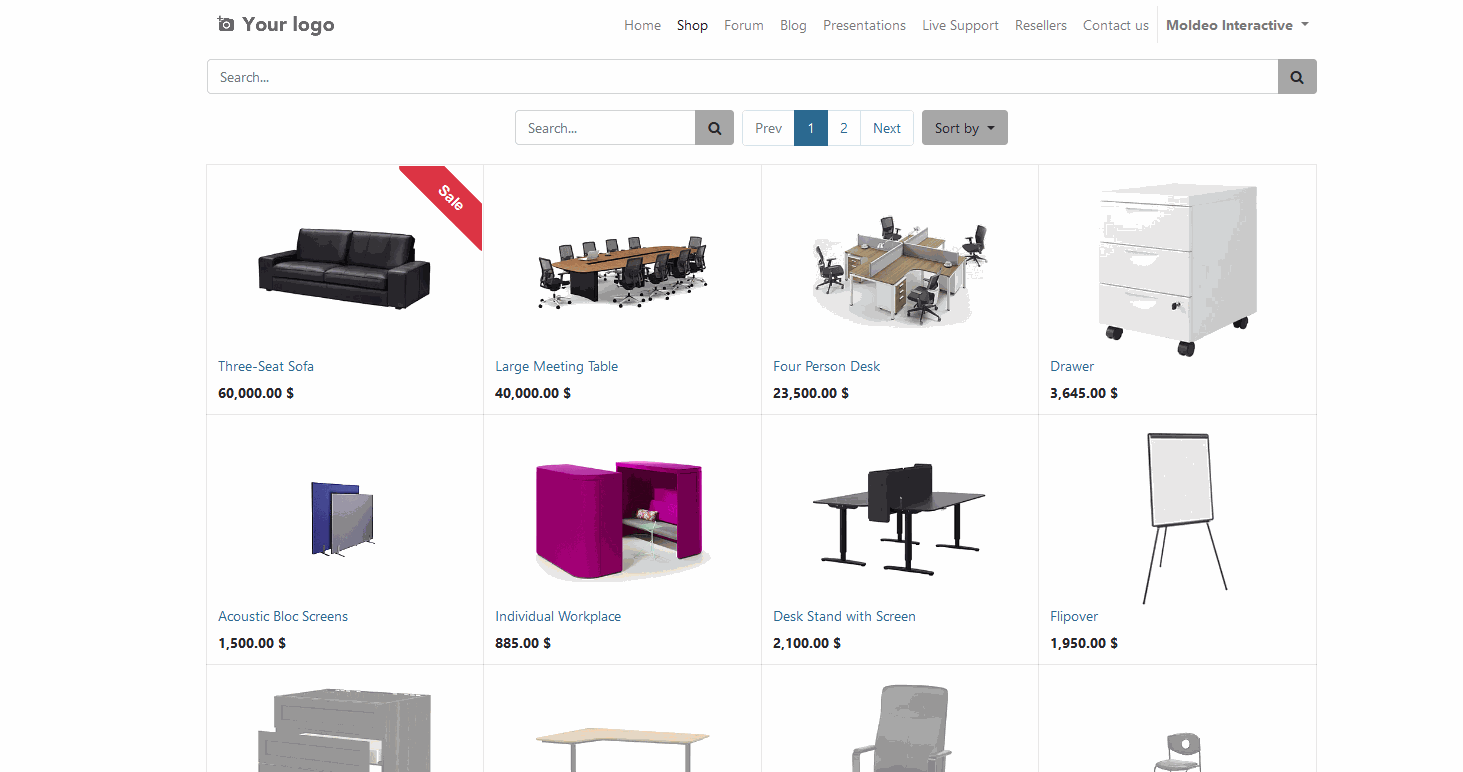Open the Four Person Desk link

[826, 366]
